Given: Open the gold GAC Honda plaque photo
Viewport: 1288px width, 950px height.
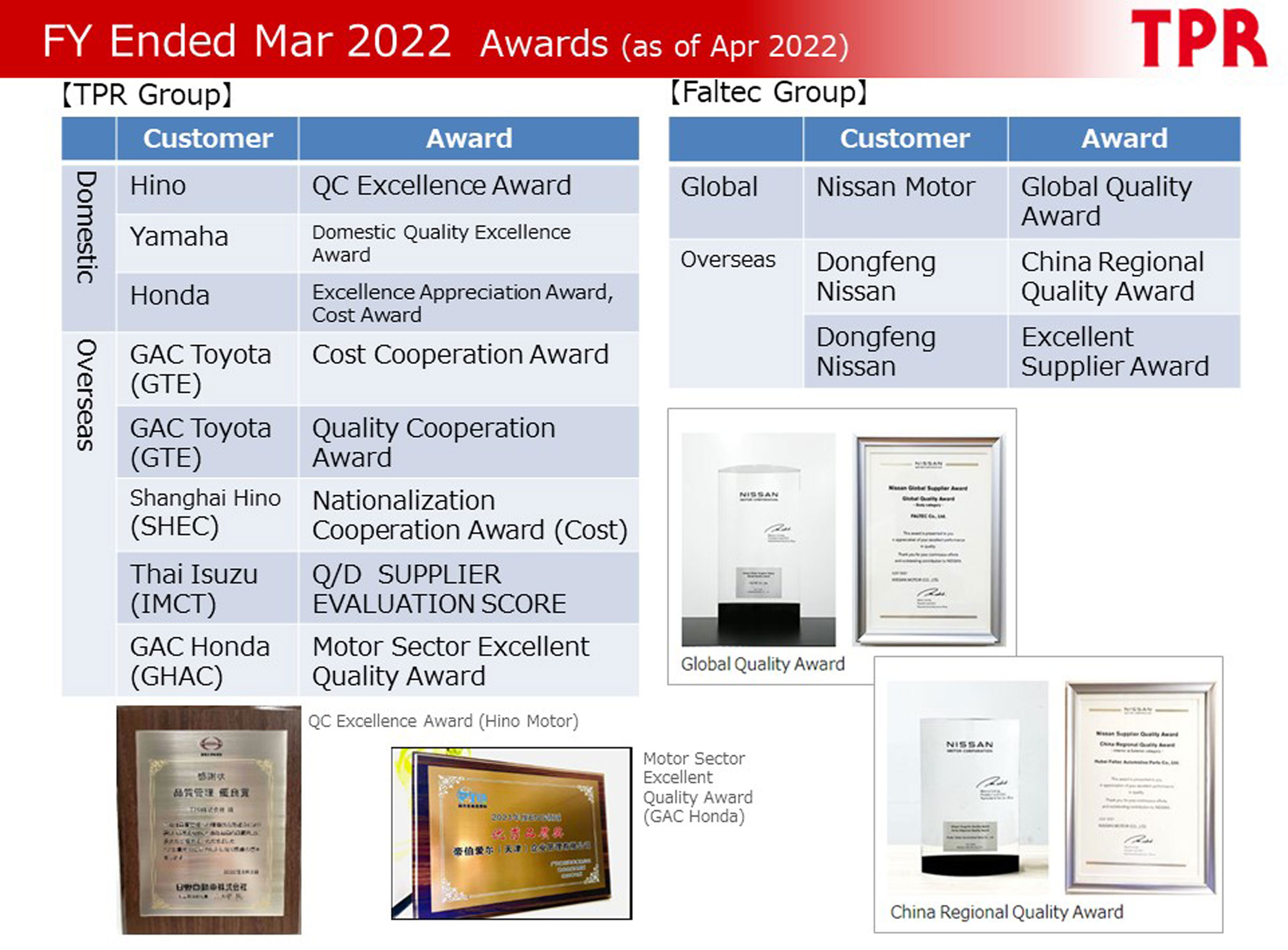Looking at the screenshot, I should [x=511, y=833].
